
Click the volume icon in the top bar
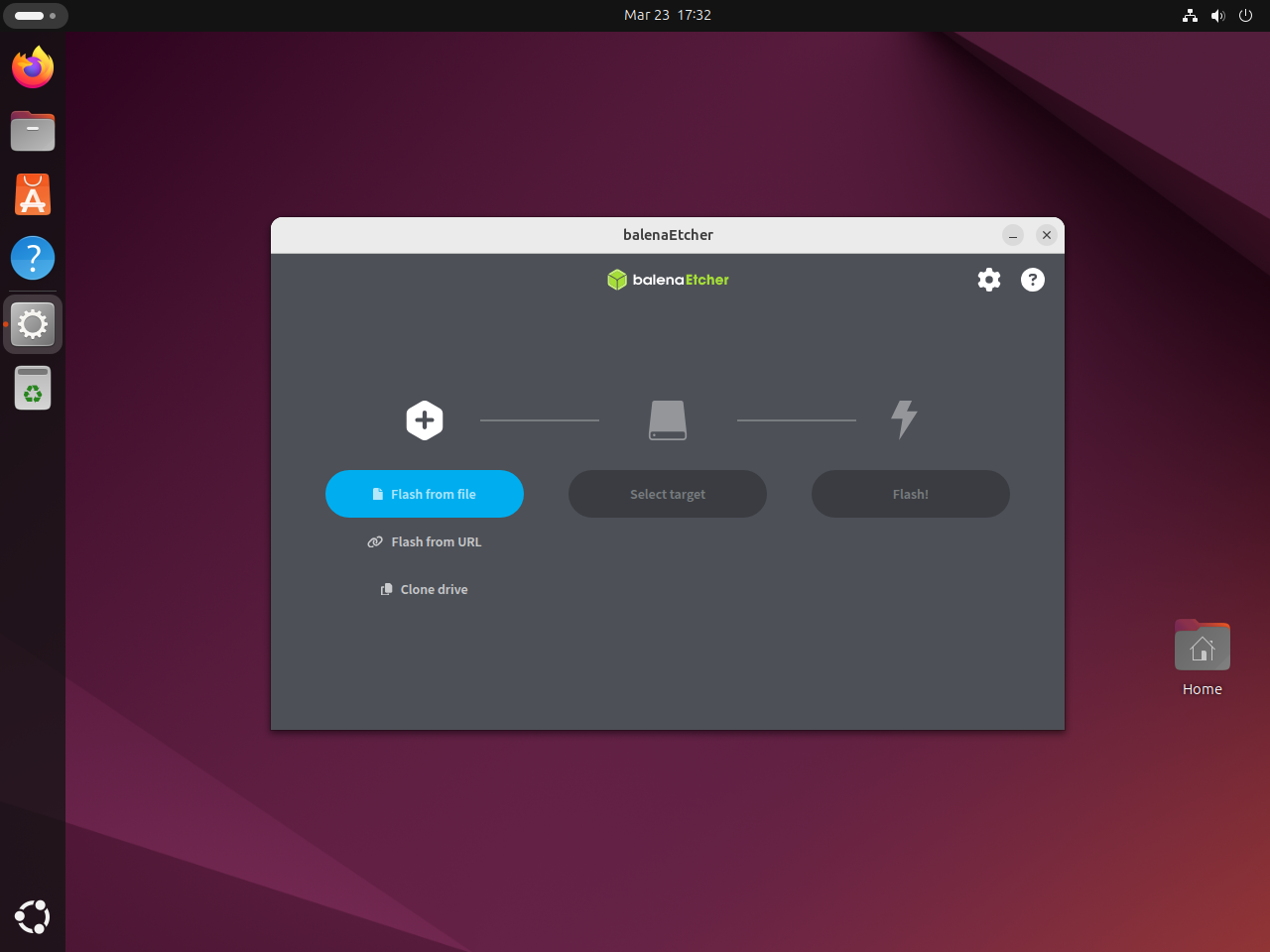click(x=1217, y=15)
